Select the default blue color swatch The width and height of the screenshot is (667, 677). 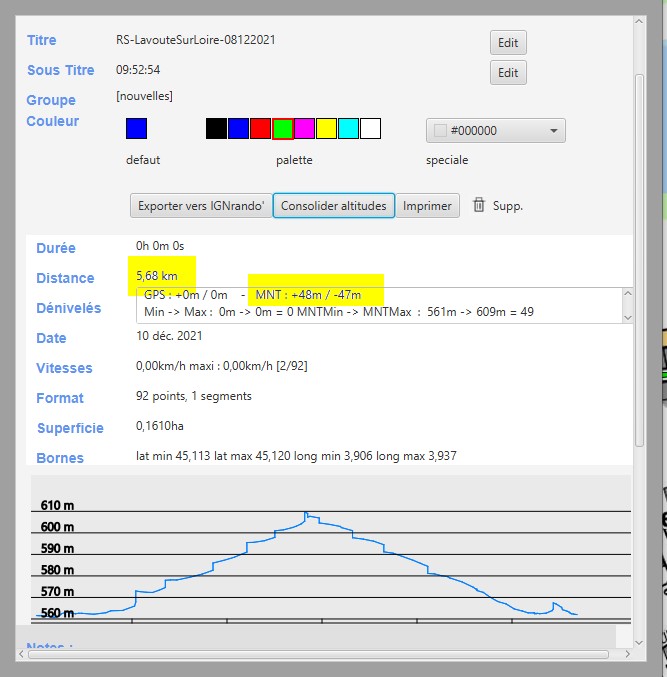pos(136,128)
